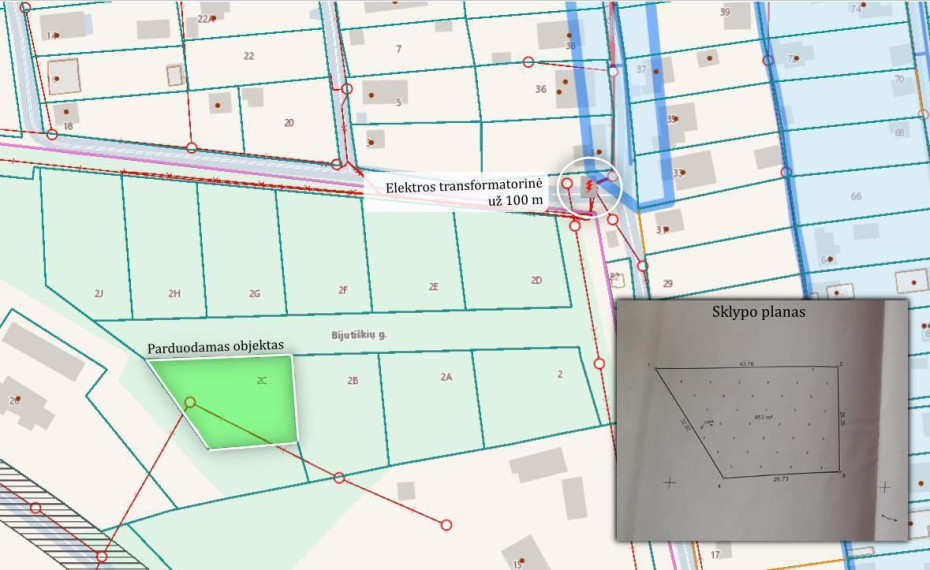Image resolution: width=930 pixels, height=570 pixels.
Task: Click the power line end marker south of plot 2A
Action: 446,525
